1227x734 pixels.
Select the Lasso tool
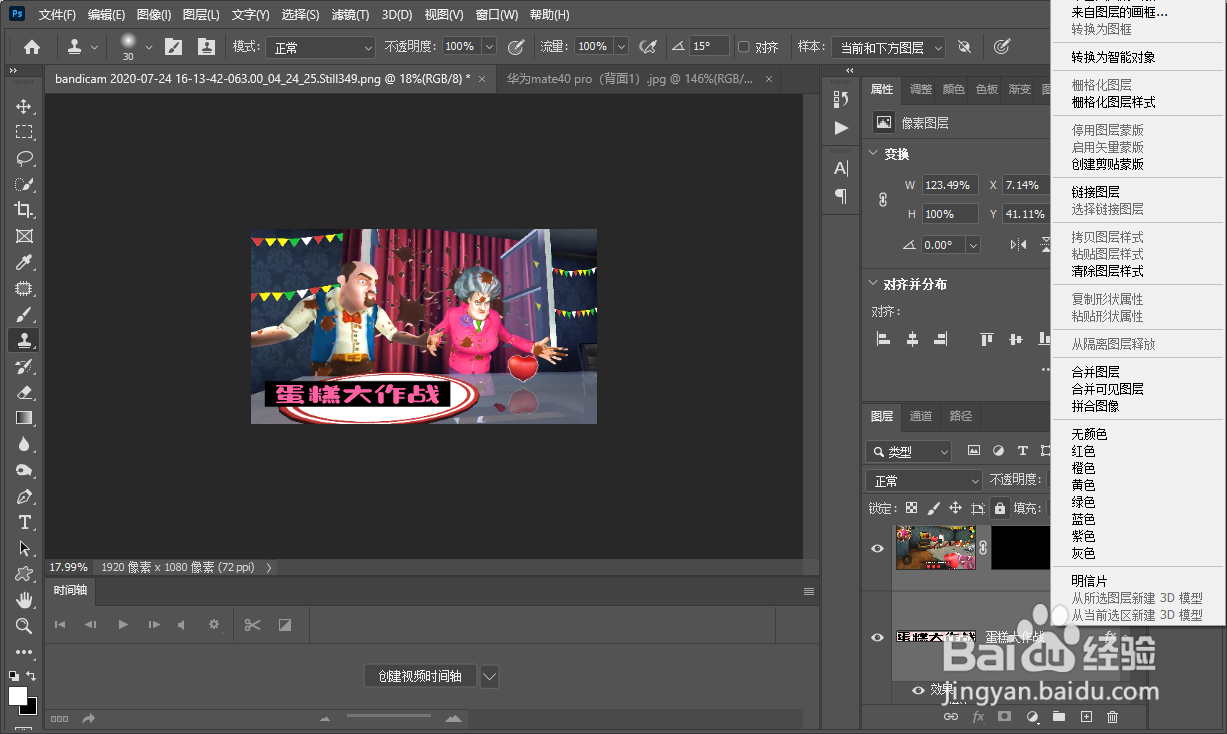pyautogui.click(x=24, y=158)
